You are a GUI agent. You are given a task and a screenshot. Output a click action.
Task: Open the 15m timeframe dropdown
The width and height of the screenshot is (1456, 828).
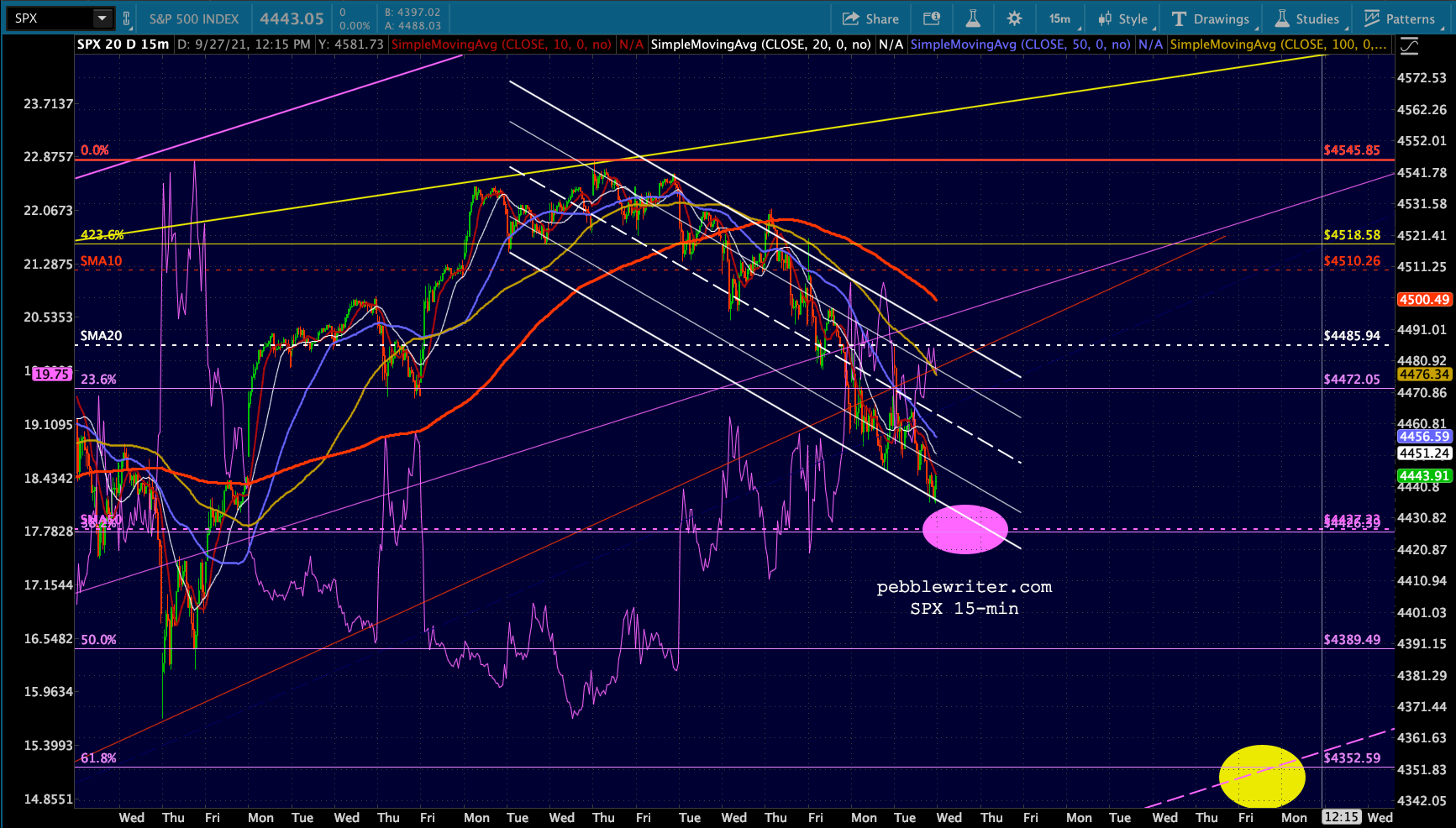pos(1060,18)
